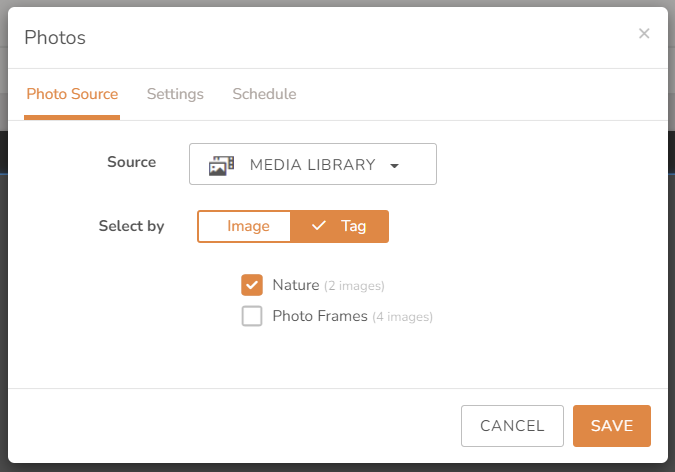The height and width of the screenshot is (472, 675).
Task: Click the Media Library image icon
Action: click(221, 165)
